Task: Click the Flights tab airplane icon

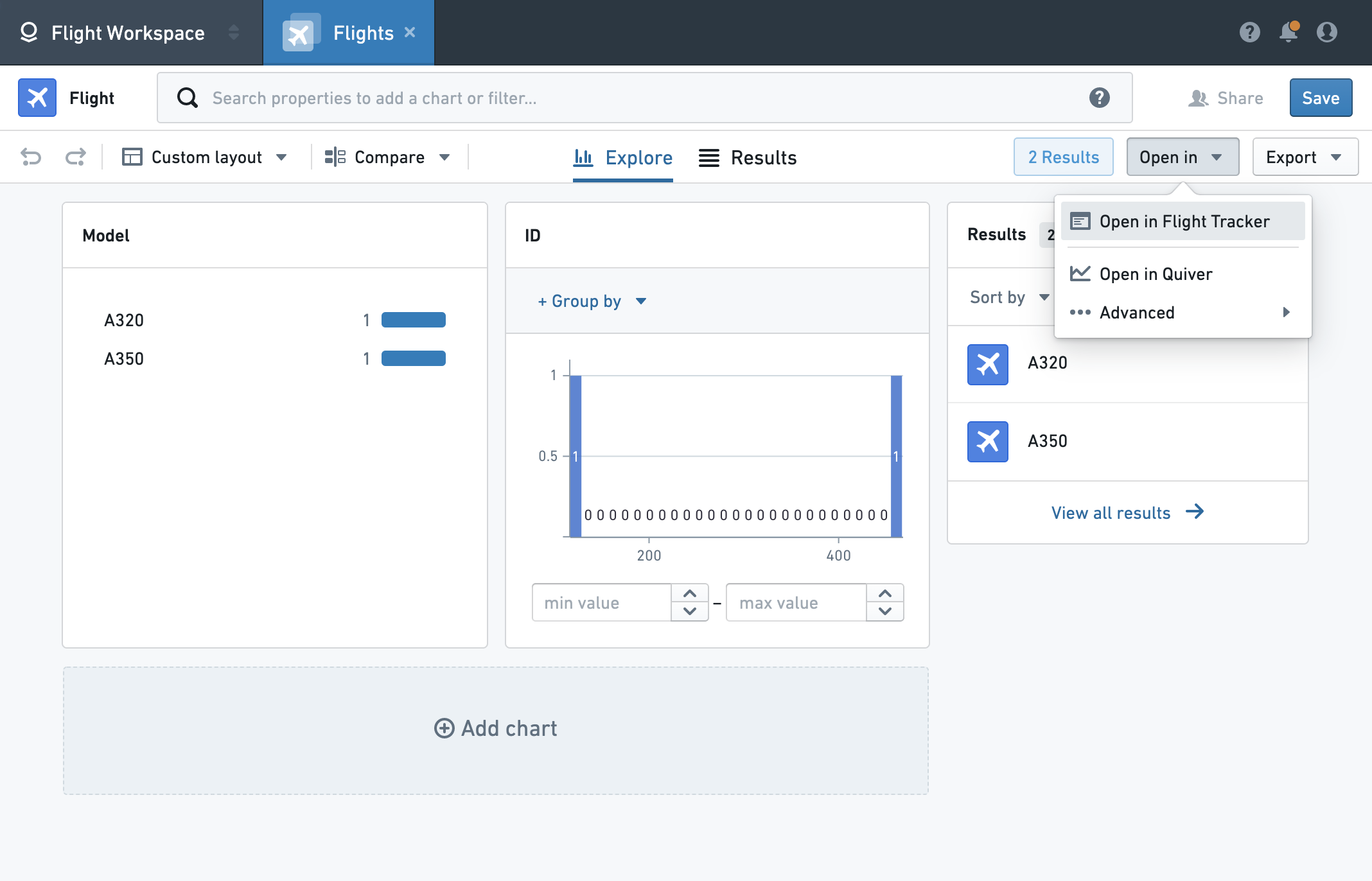Action: (x=301, y=33)
